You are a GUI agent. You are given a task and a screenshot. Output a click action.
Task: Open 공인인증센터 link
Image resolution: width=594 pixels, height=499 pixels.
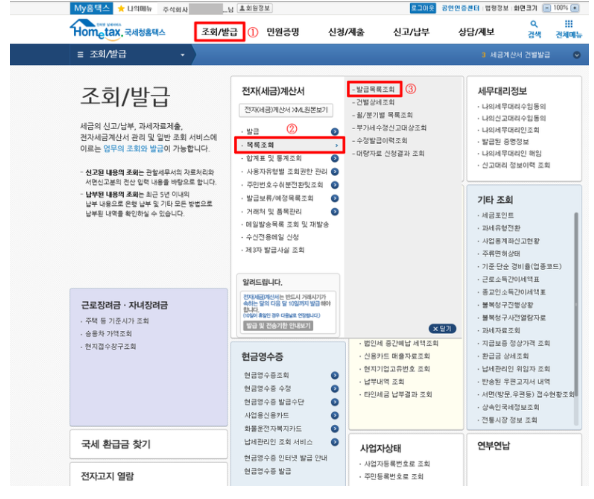(460, 8)
